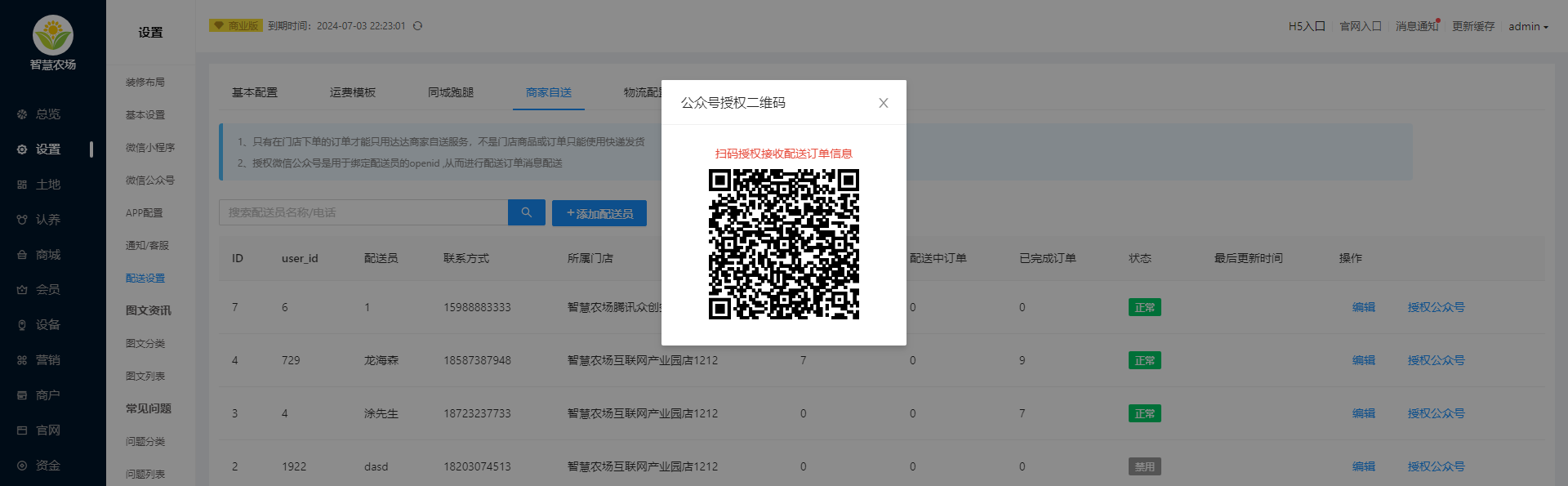Click the 正常 status badge for 涂先生
This screenshot has height=486, width=1568.
pyautogui.click(x=1145, y=413)
